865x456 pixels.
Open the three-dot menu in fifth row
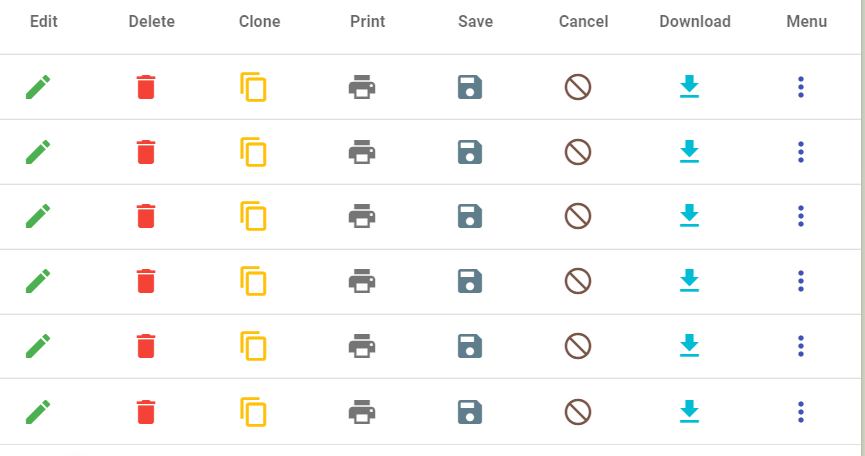[x=801, y=346]
